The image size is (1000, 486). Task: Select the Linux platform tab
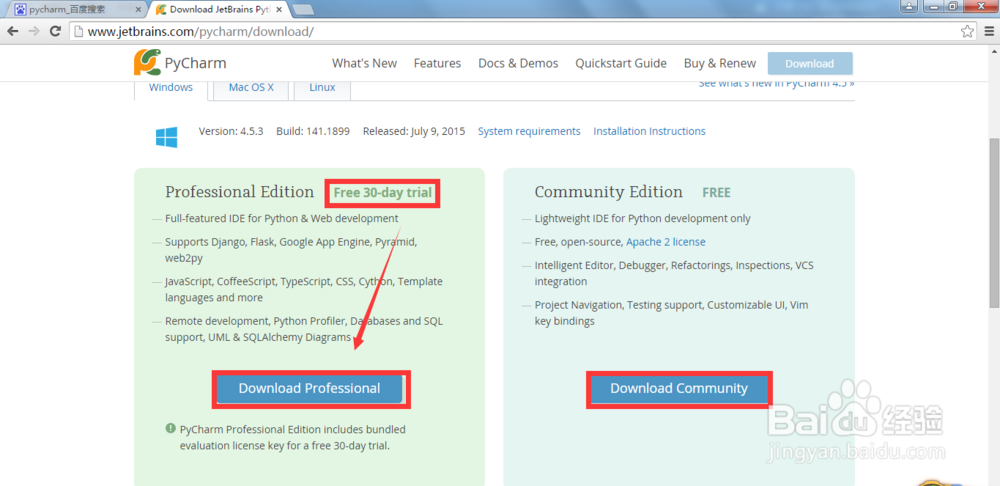pyautogui.click(x=322, y=89)
